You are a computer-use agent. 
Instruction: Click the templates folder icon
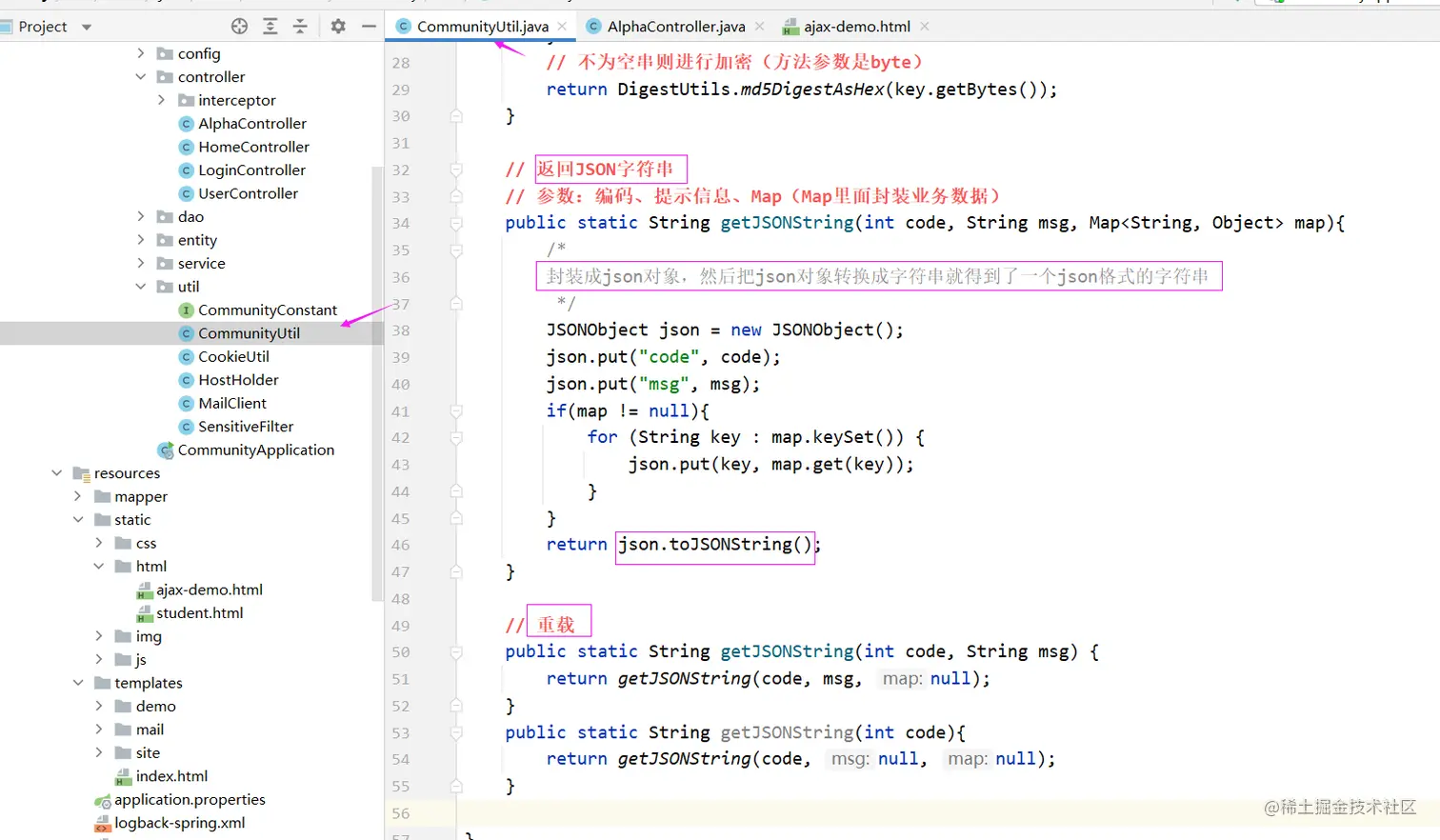click(x=102, y=682)
